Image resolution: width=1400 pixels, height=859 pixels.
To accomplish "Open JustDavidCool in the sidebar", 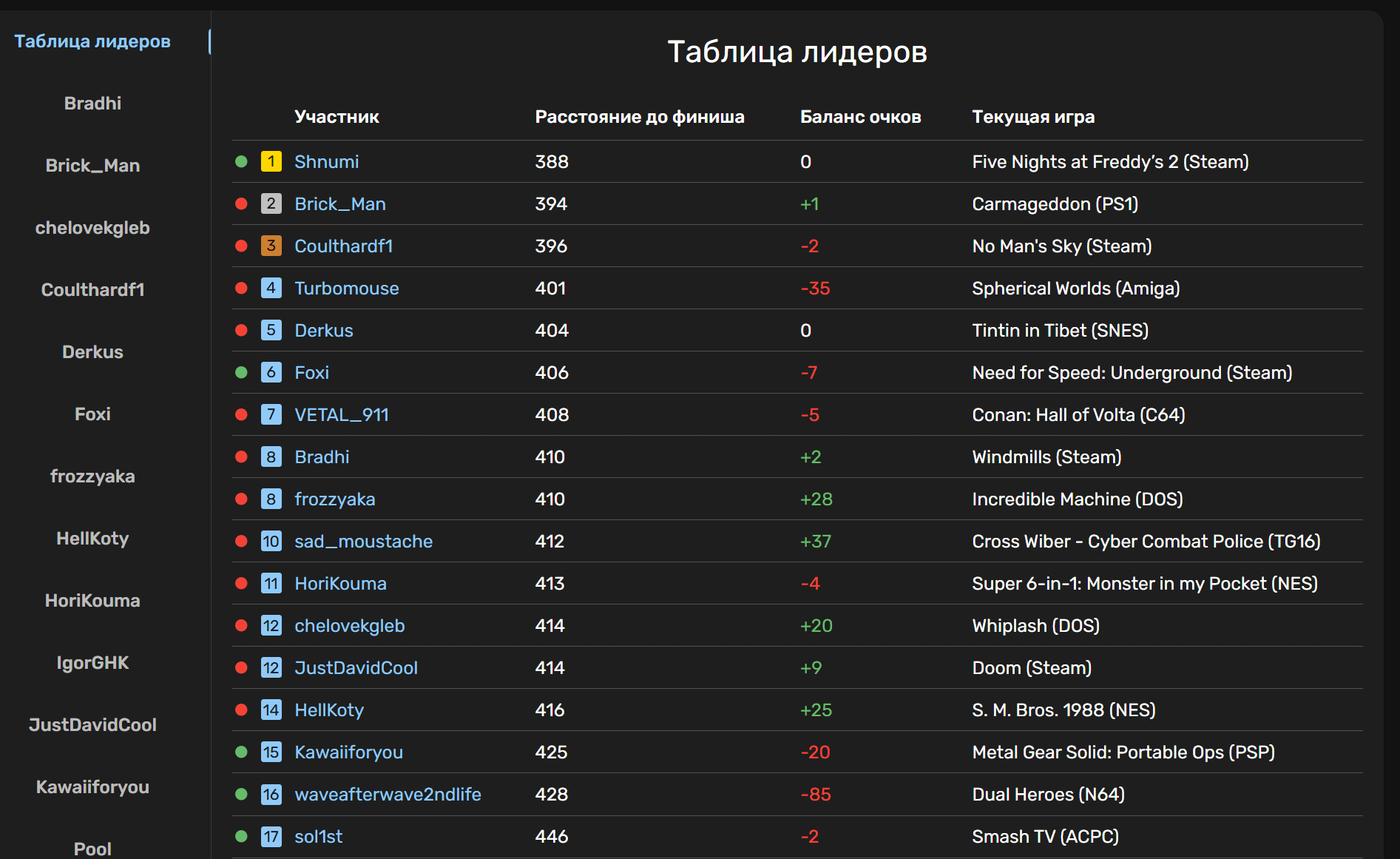I will [92, 725].
